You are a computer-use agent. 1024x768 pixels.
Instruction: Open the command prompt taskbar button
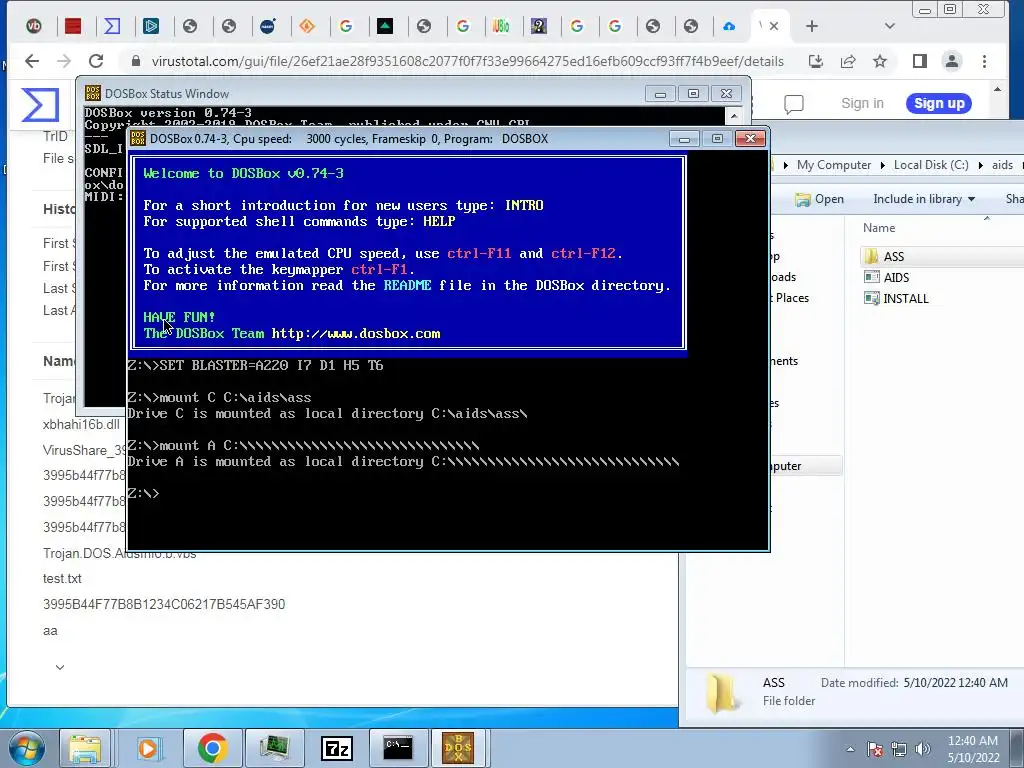pyautogui.click(x=398, y=748)
